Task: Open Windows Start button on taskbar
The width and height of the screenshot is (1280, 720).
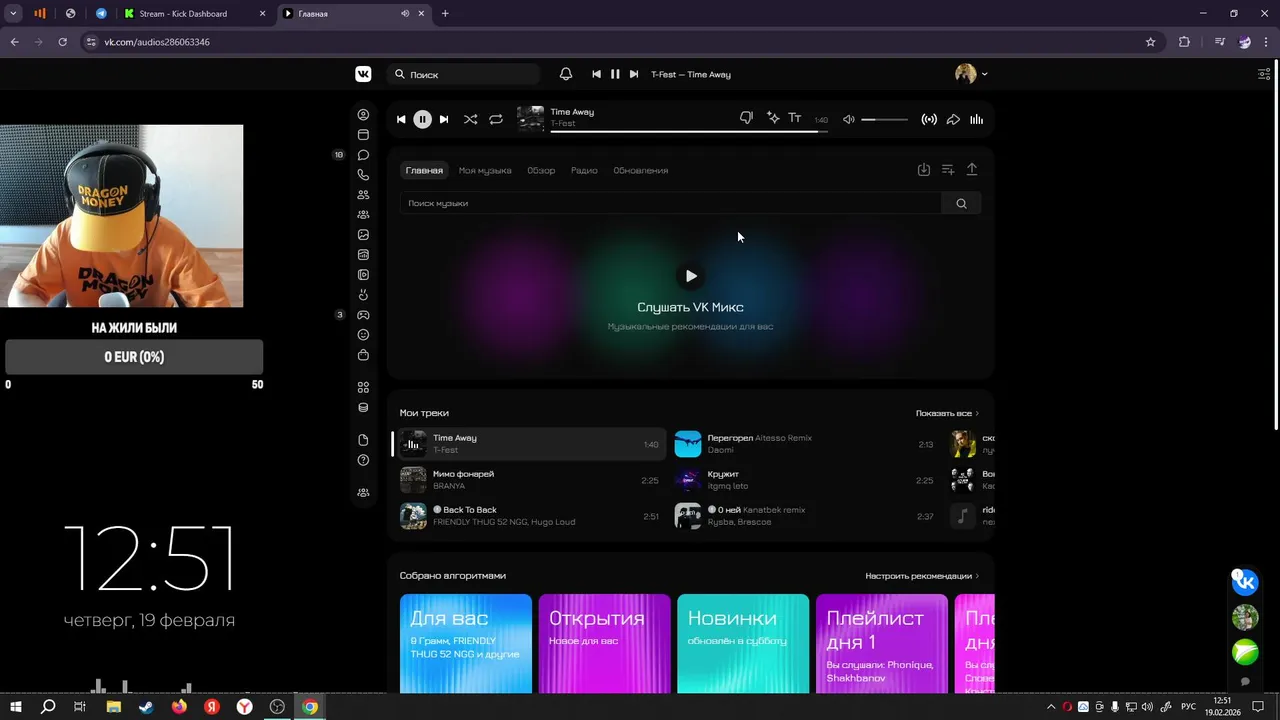Action: pyautogui.click(x=16, y=707)
